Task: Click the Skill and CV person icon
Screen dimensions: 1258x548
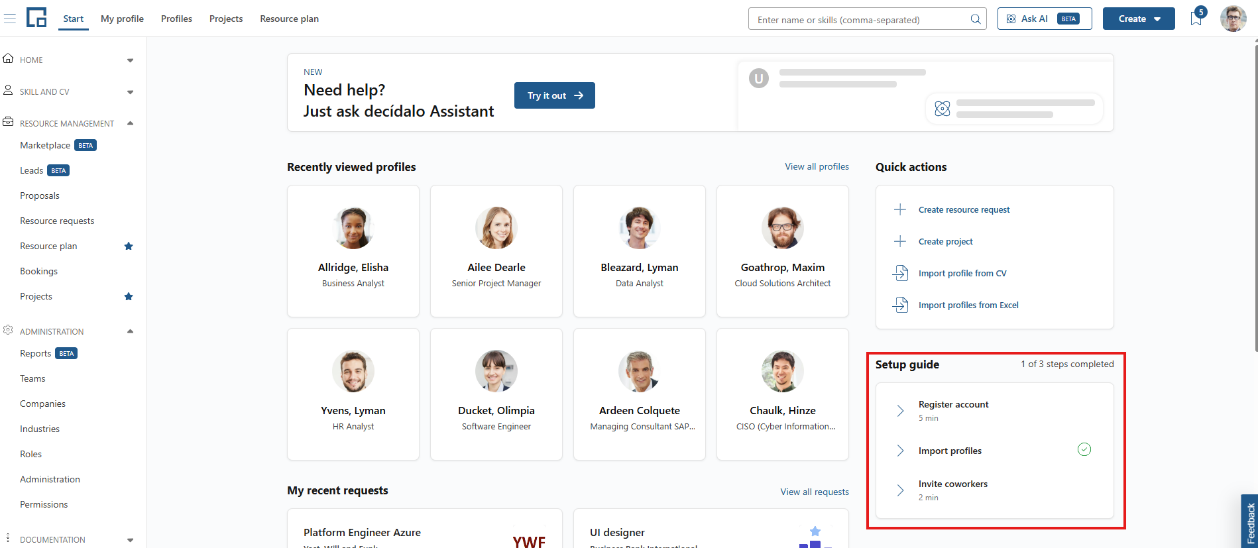Action: (9, 91)
